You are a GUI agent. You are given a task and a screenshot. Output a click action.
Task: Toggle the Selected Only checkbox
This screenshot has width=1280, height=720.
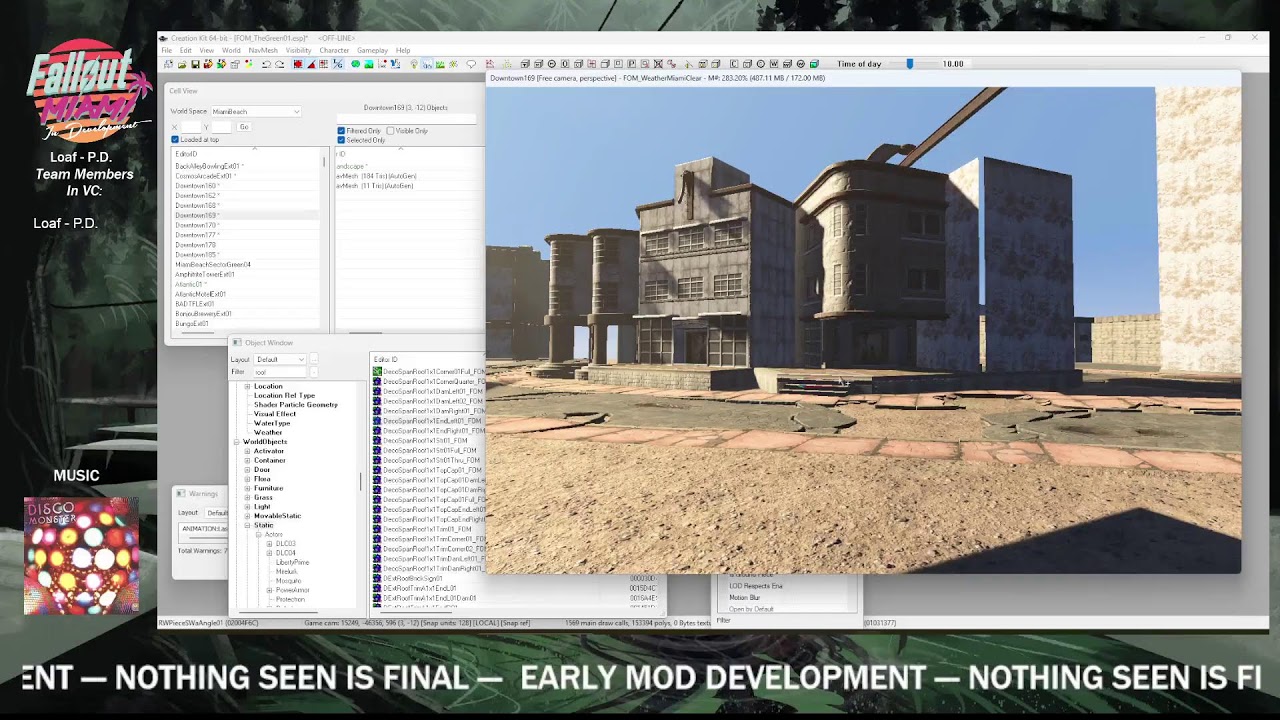tap(341, 140)
